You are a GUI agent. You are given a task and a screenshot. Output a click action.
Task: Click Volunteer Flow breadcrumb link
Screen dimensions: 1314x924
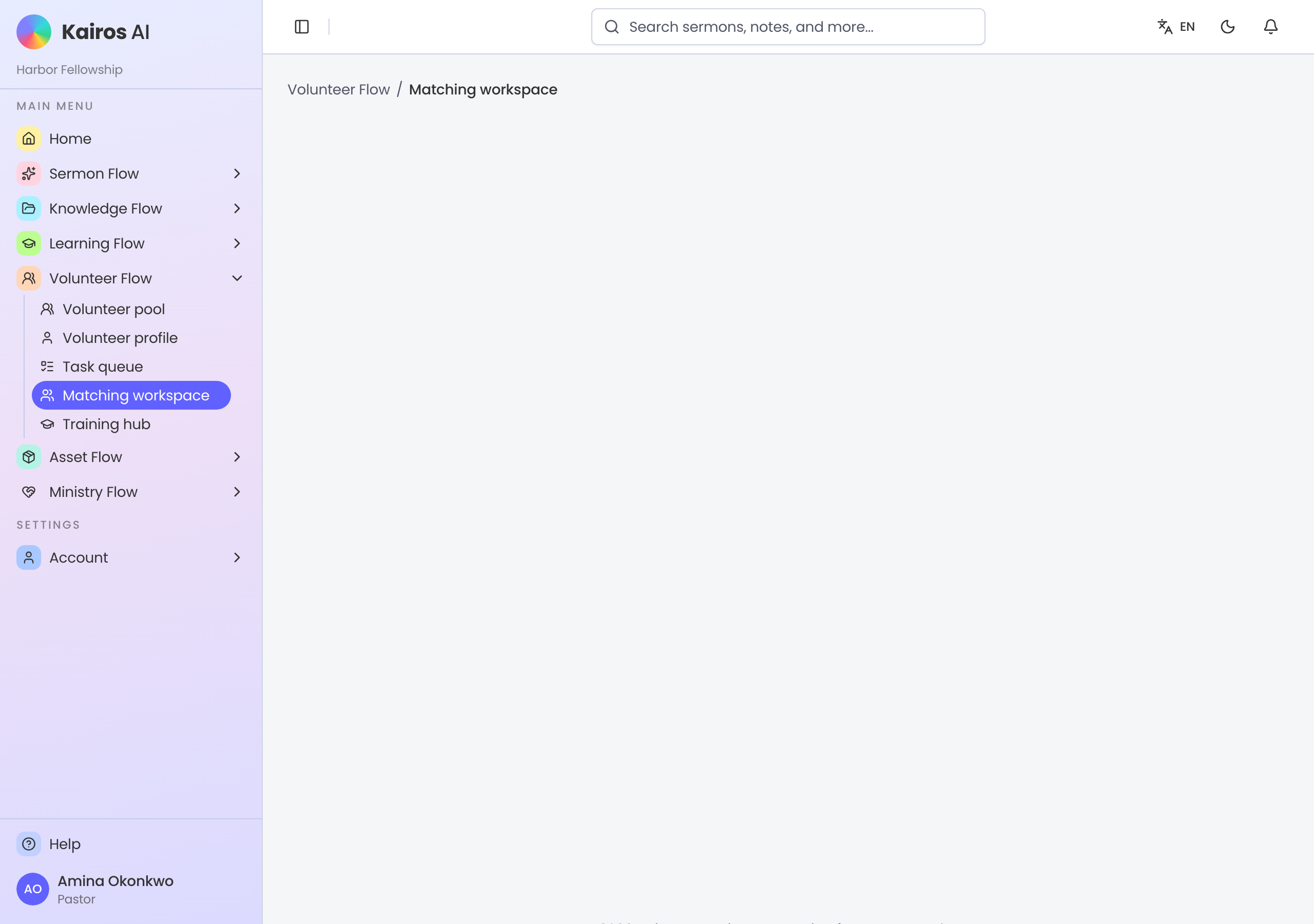(338, 90)
